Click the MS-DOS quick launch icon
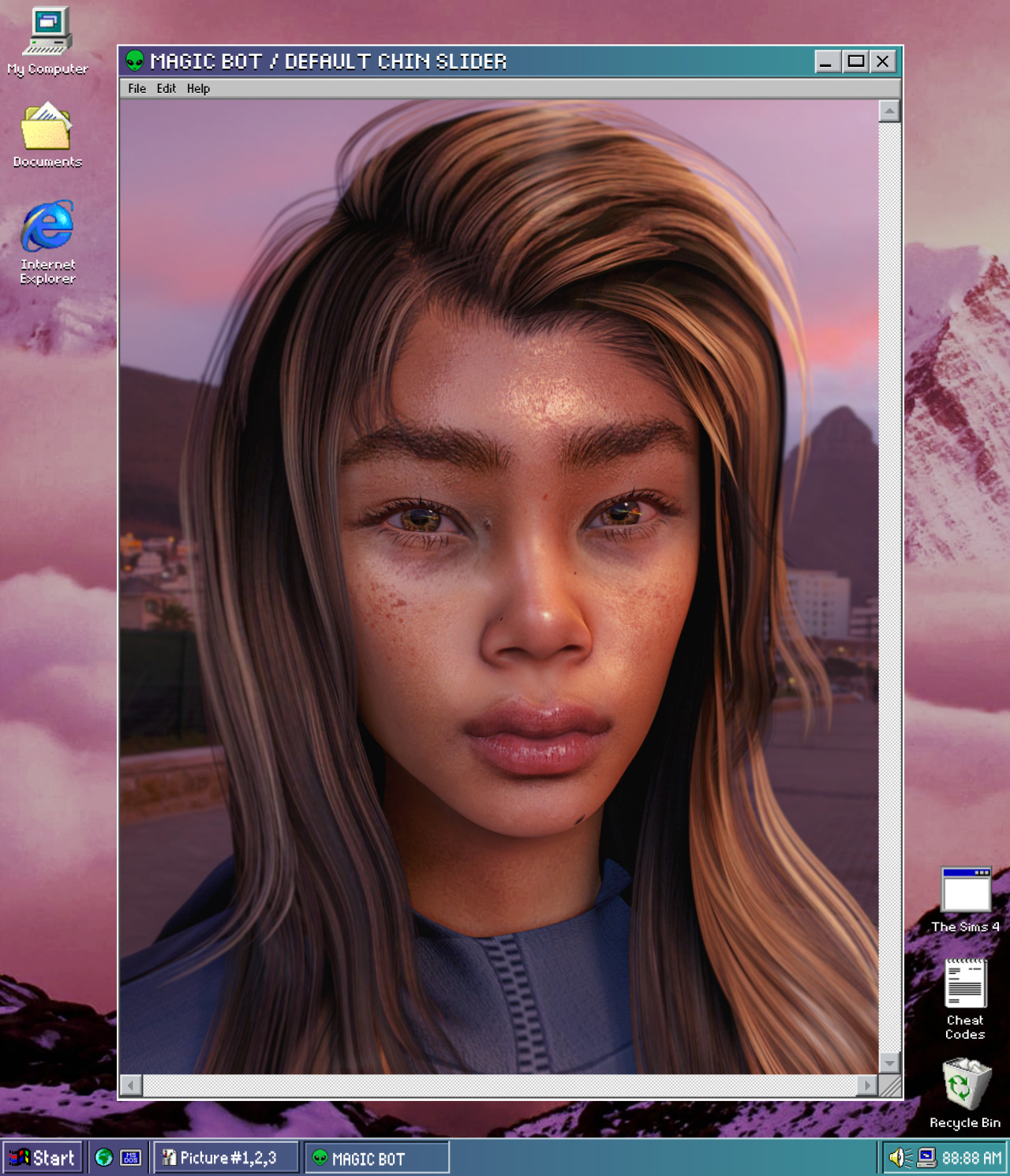The width and height of the screenshot is (1010, 1176). [130, 1157]
